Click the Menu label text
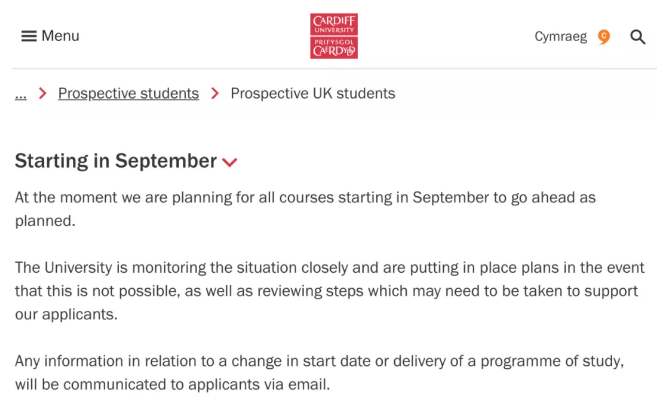This screenshot has width=664, height=411. (60, 36)
